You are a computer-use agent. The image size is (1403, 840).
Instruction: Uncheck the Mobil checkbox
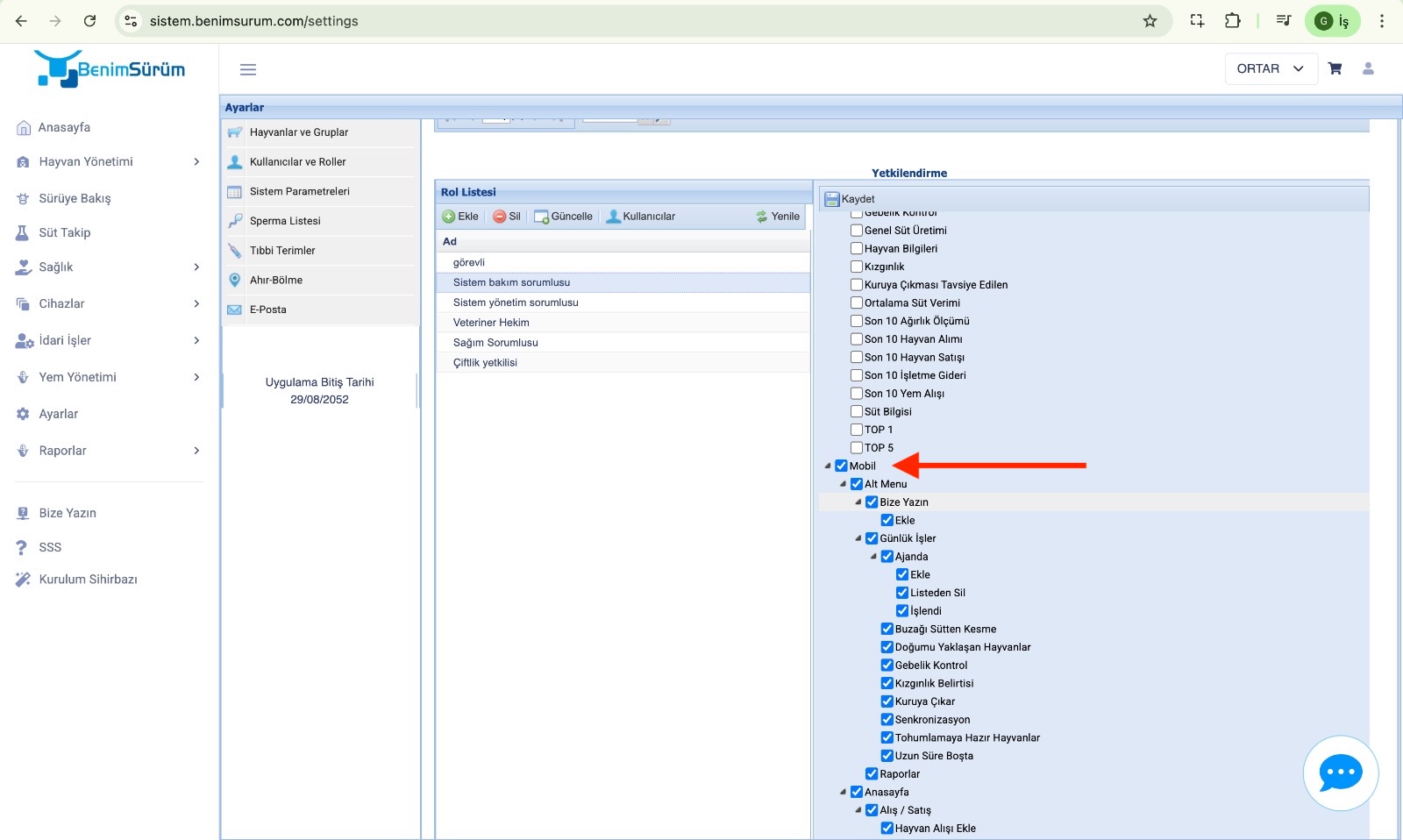click(842, 466)
